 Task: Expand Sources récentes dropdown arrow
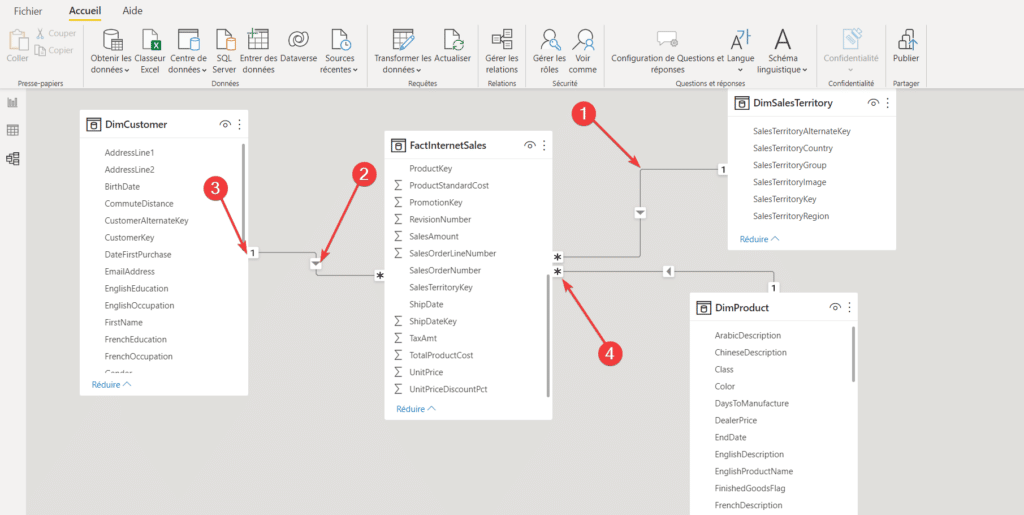point(355,70)
